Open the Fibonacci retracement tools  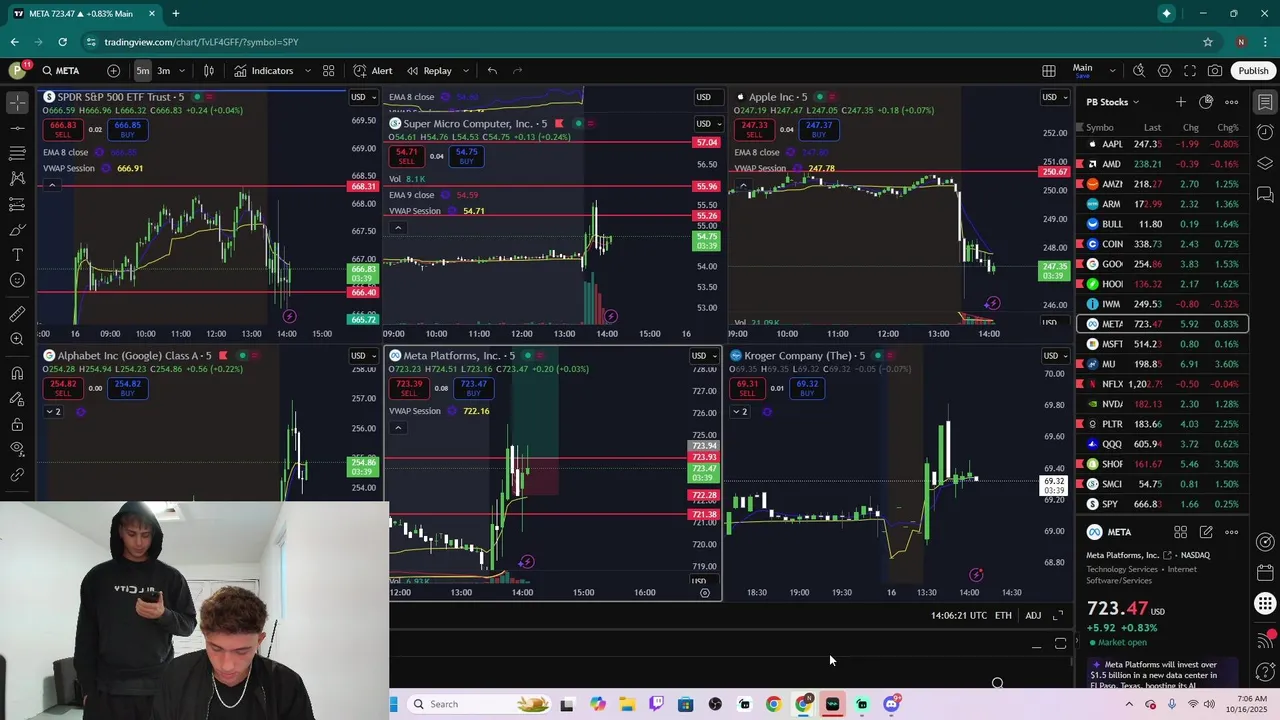click(17, 153)
